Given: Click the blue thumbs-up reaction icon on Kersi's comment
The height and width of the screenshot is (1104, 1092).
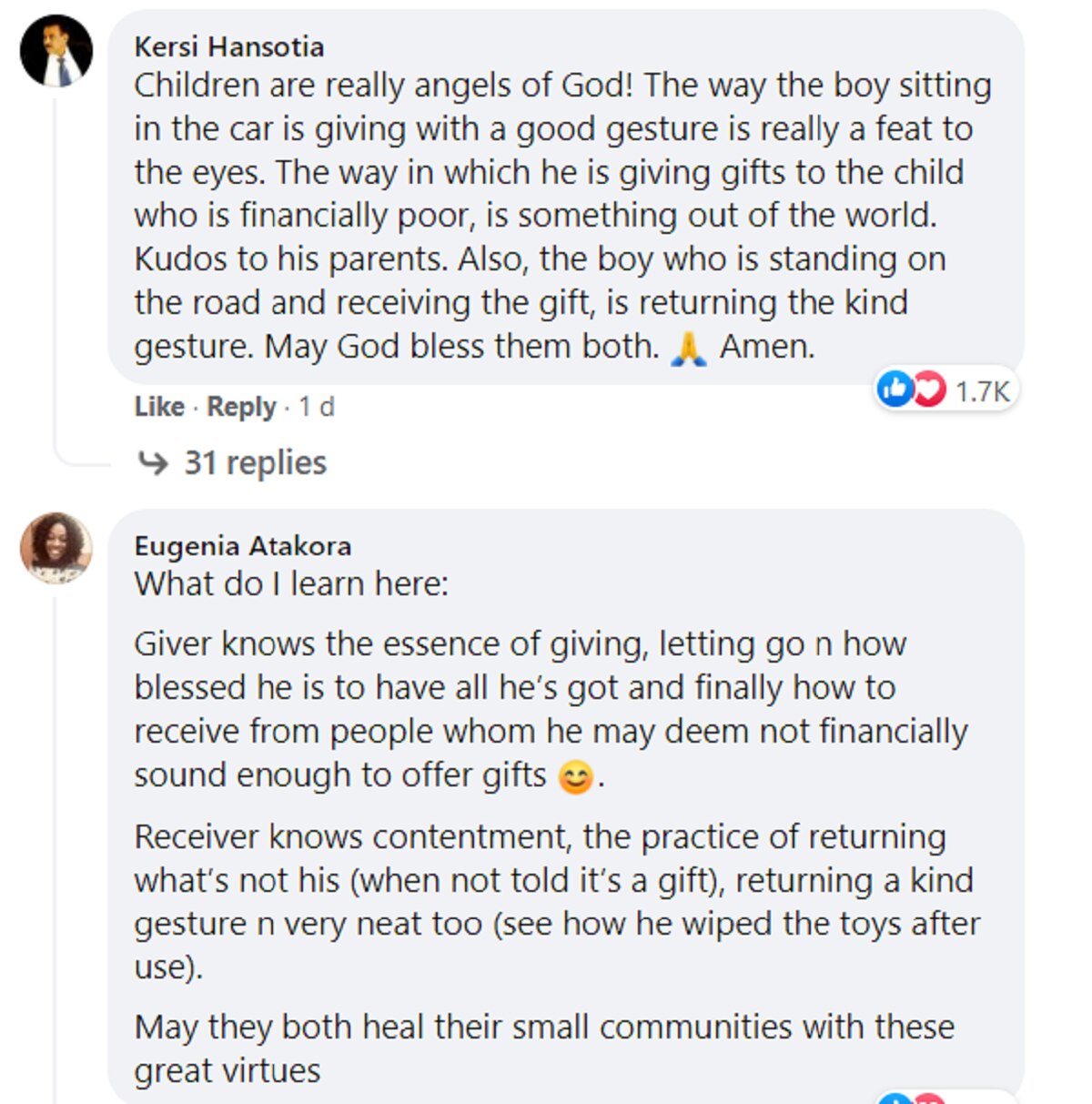Looking at the screenshot, I should tap(895, 390).
